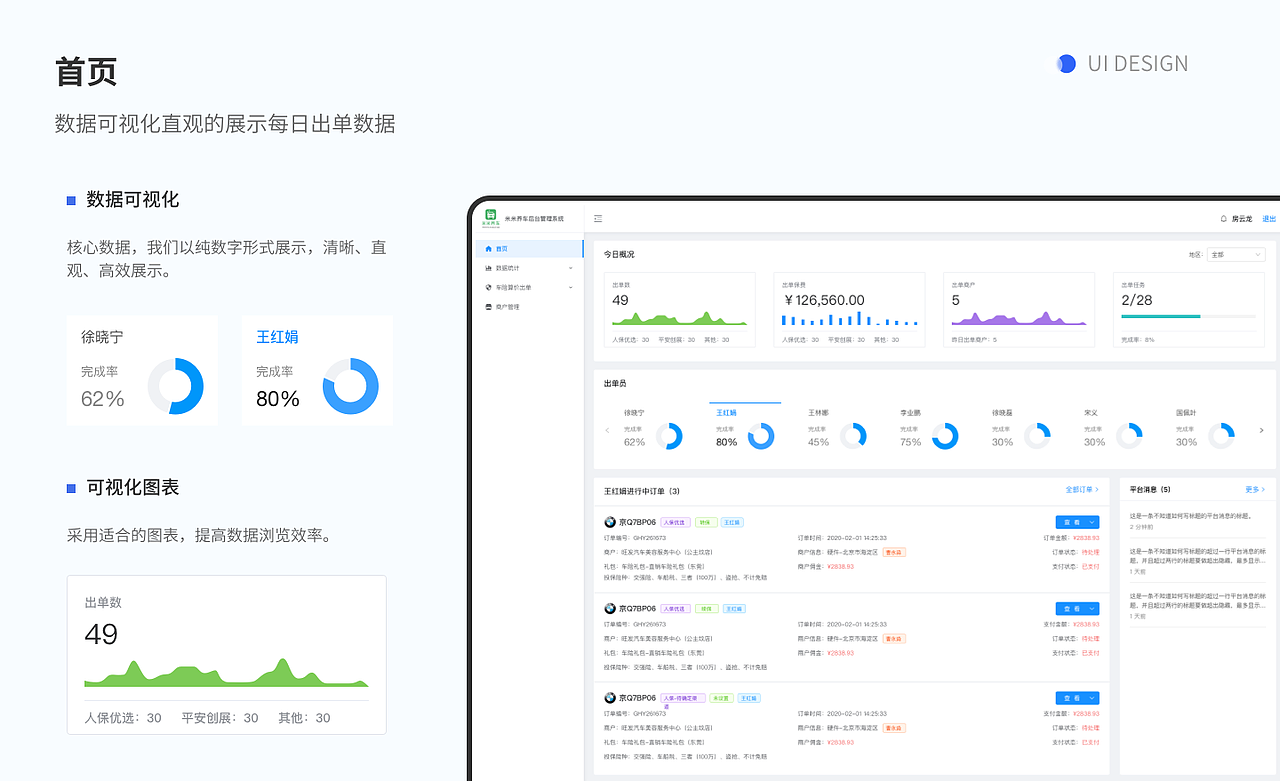Viewport: 1280px width, 781px height.
Task: Click the sidebar collapse hamburger icon
Action: tap(598, 218)
